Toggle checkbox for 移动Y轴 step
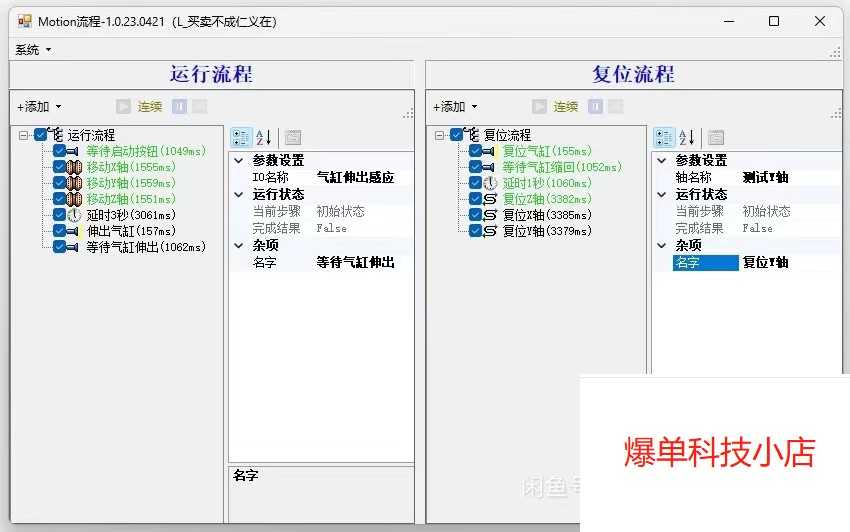Image resolution: width=850 pixels, height=532 pixels. pos(60,183)
